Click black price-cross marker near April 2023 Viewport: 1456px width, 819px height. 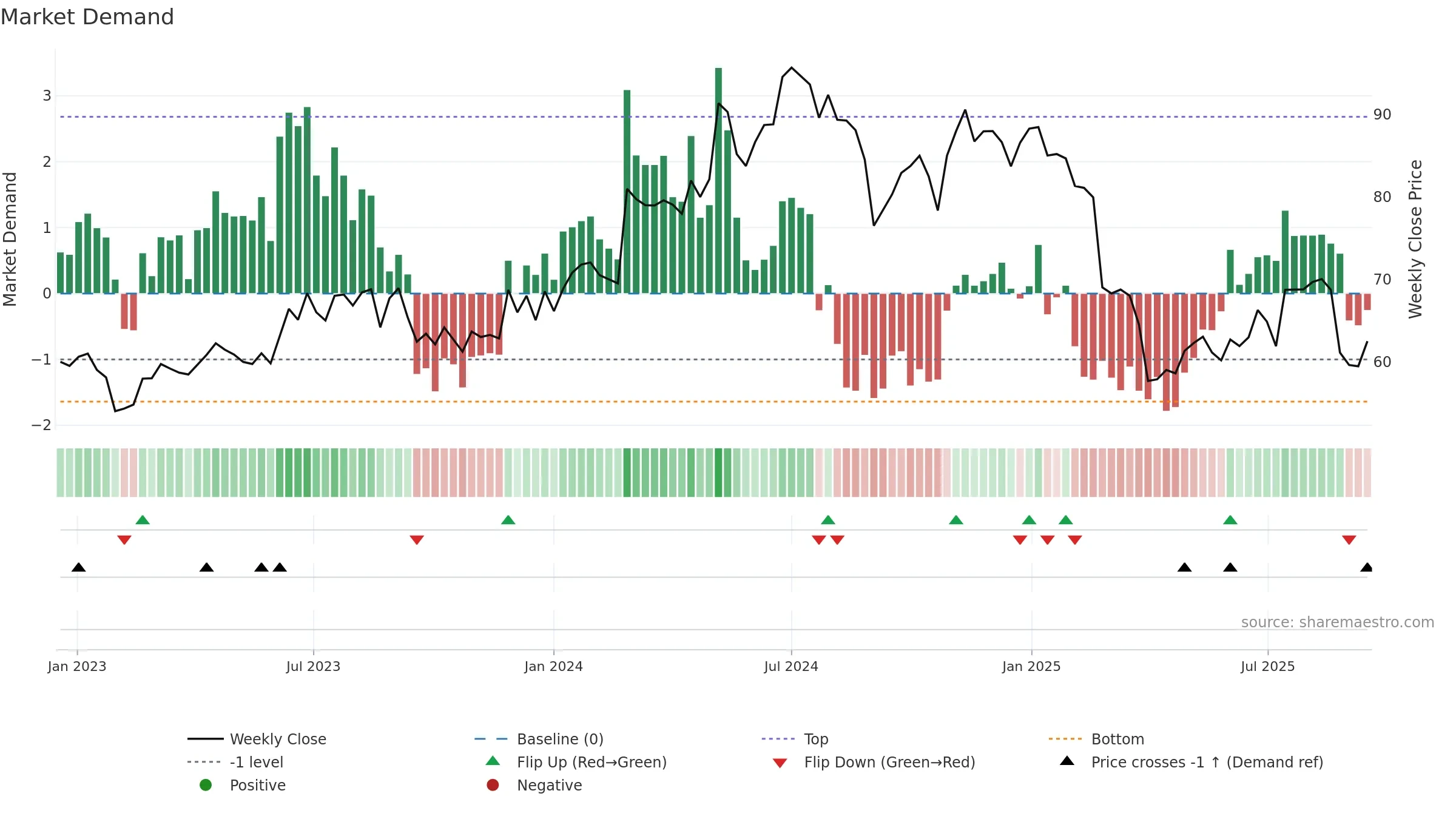[207, 567]
